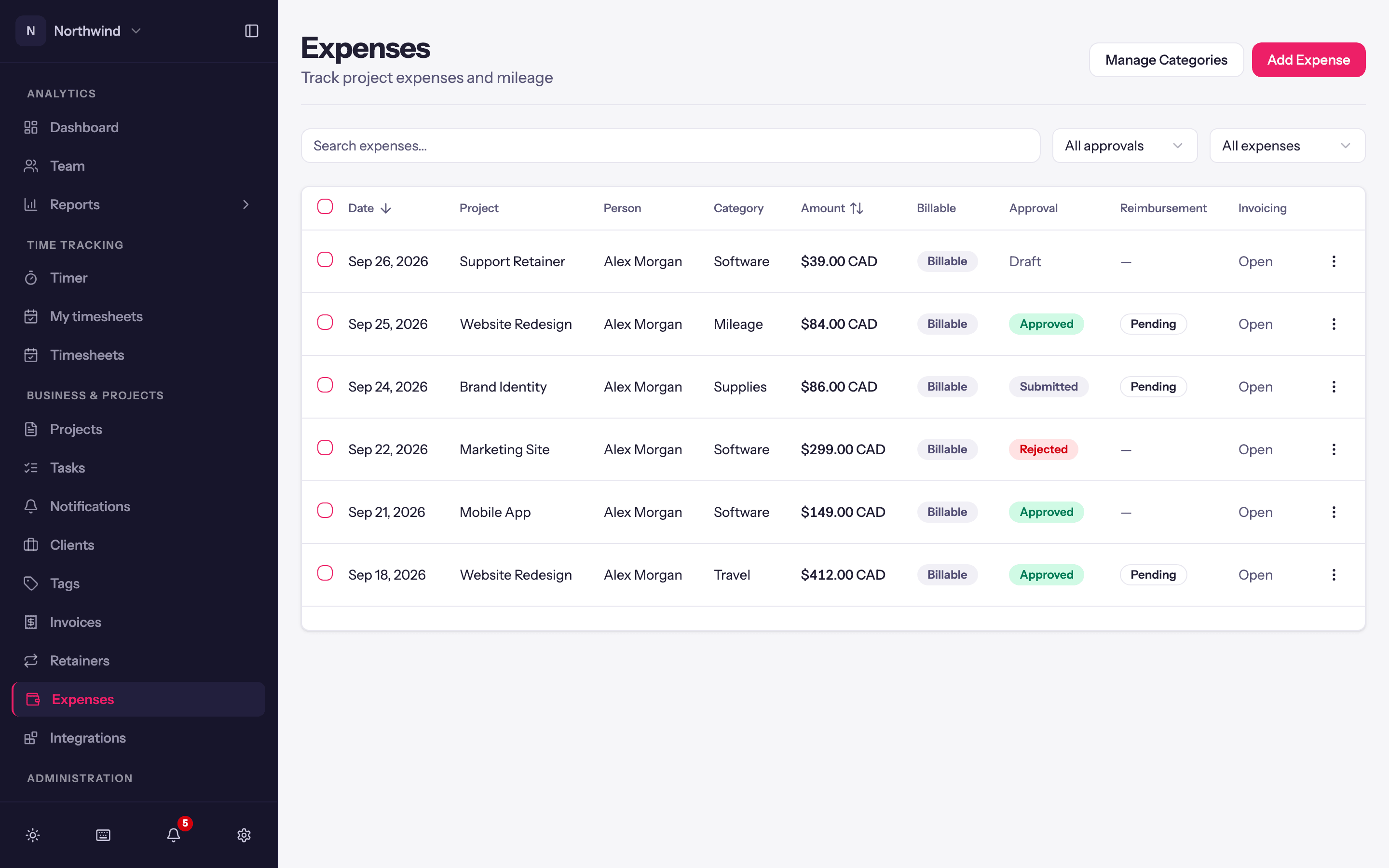Open actions menu for Brand Identity row
Image resolution: width=1389 pixels, height=868 pixels.
1334,387
